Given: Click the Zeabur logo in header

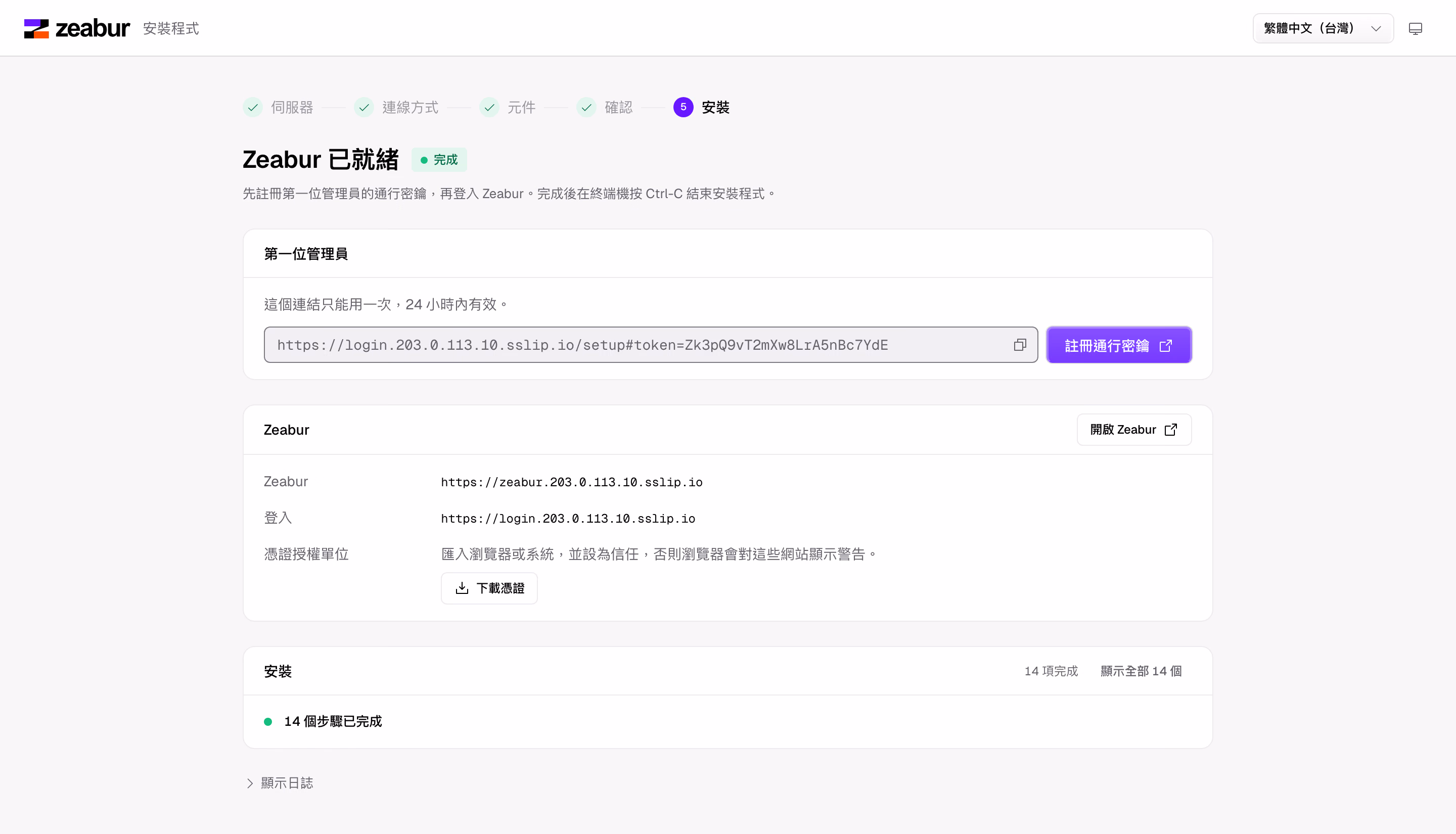Looking at the screenshot, I should (x=77, y=28).
